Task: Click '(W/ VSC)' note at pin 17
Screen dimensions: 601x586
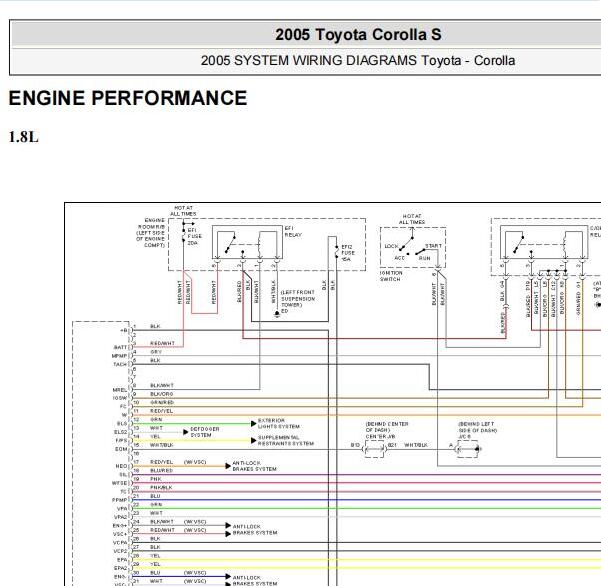Action: tap(195, 462)
